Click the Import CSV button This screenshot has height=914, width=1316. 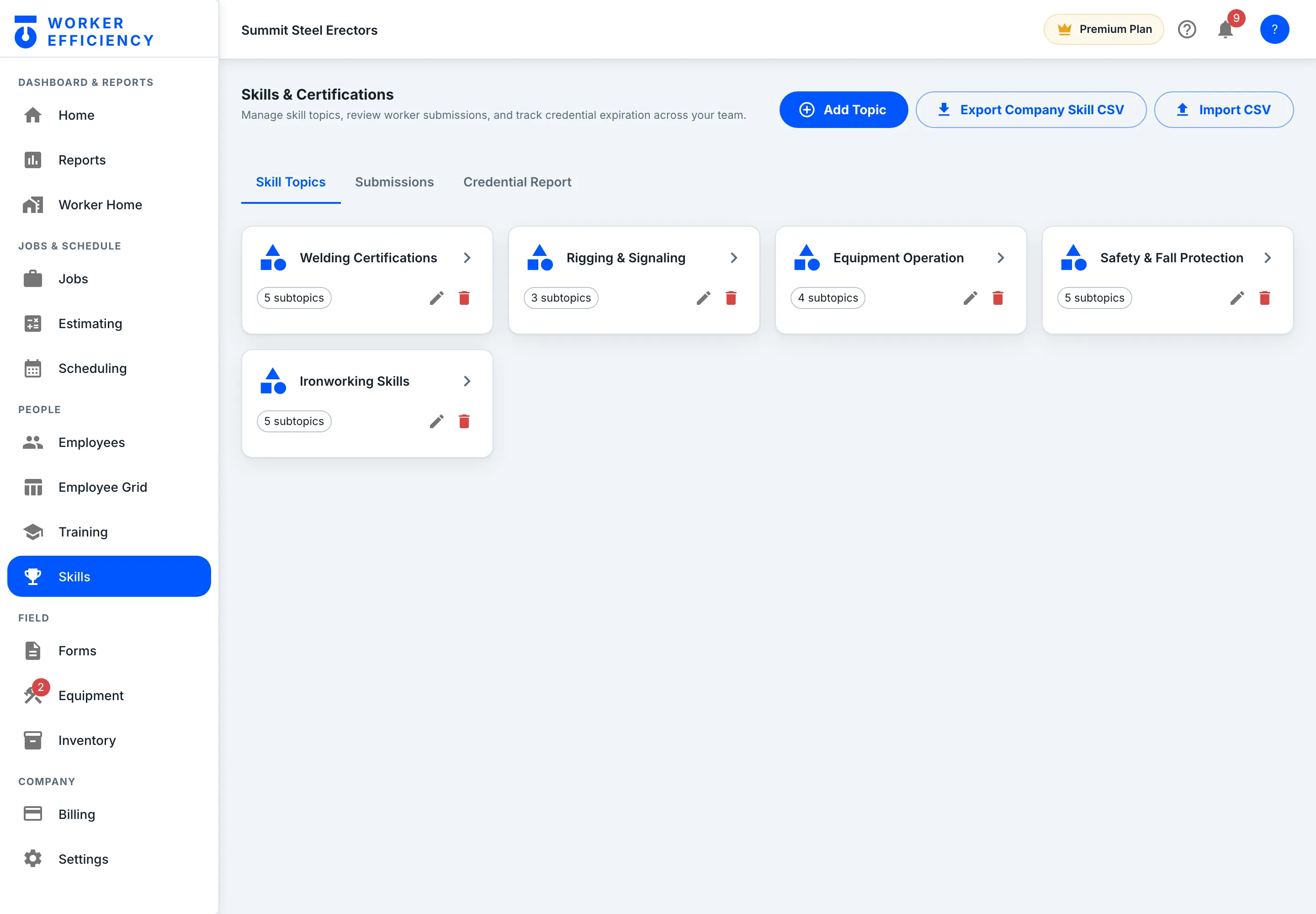[x=1223, y=109]
